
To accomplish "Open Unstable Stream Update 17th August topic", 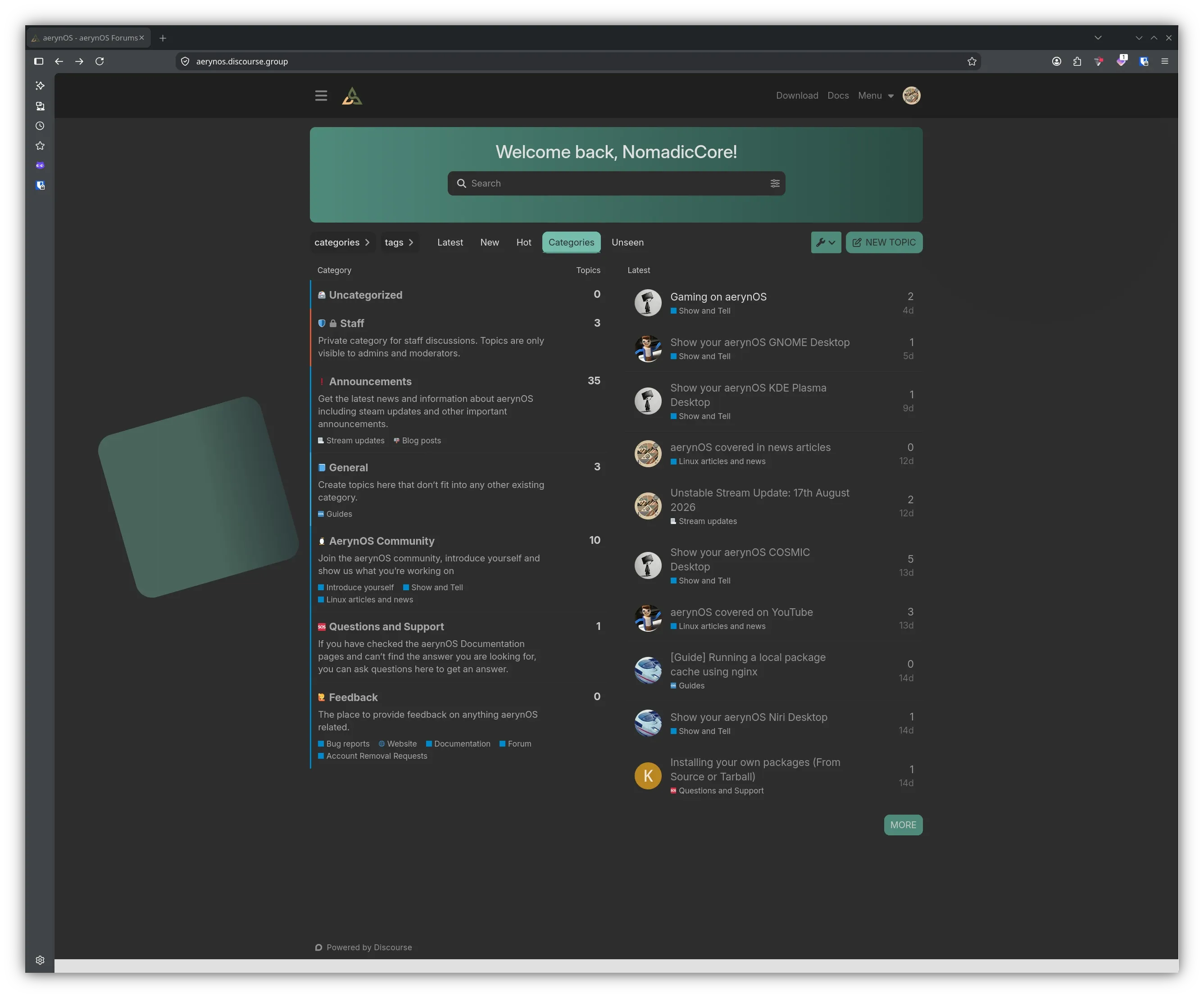I will [760, 500].
